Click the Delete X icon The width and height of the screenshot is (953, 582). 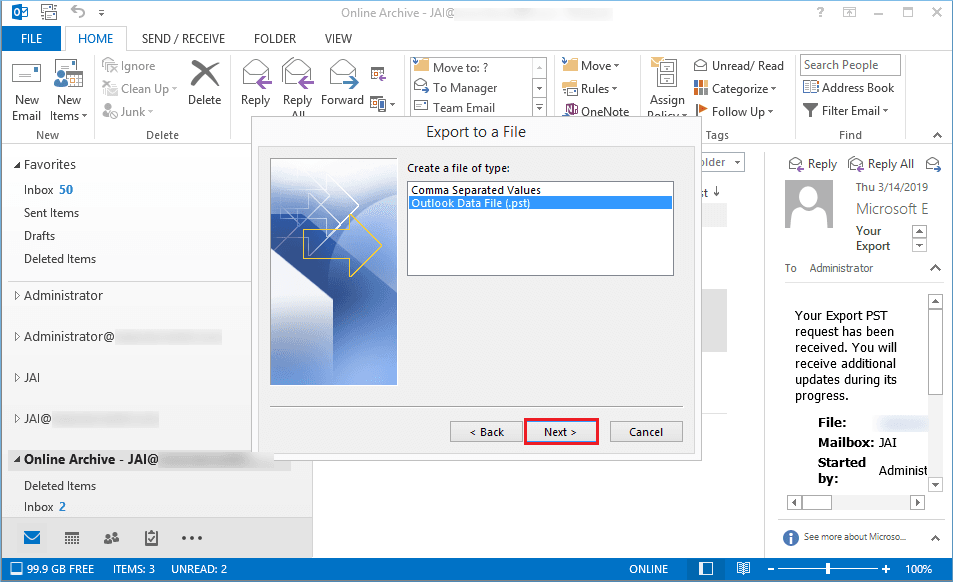point(205,74)
